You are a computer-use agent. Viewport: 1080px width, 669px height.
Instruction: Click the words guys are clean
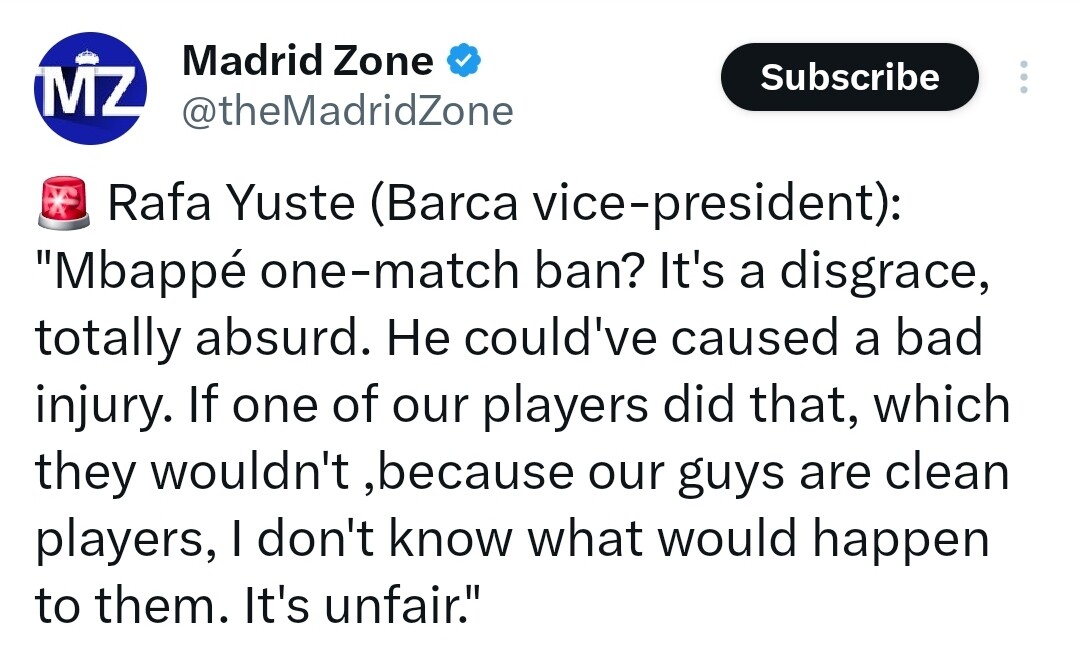coord(844,474)
